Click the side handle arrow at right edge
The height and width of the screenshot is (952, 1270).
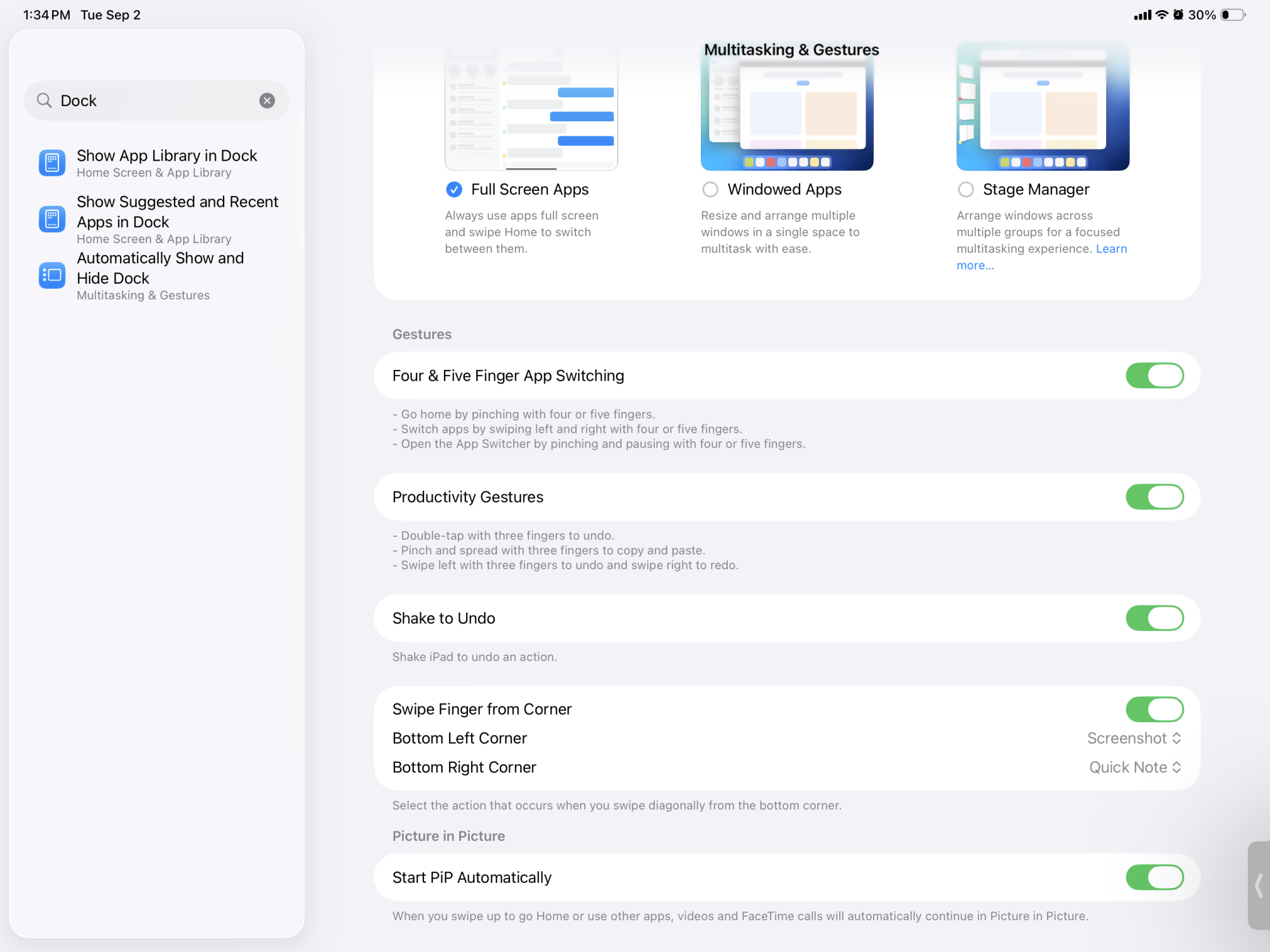pos(1259,885)
